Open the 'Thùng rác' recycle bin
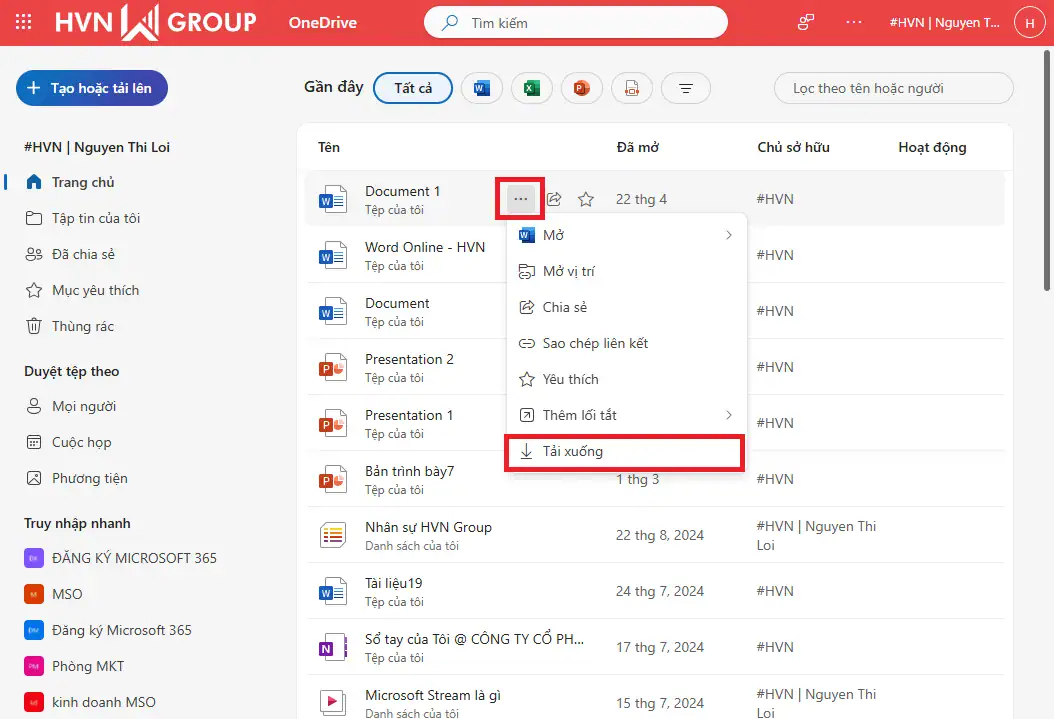 (x=83, y=326)
